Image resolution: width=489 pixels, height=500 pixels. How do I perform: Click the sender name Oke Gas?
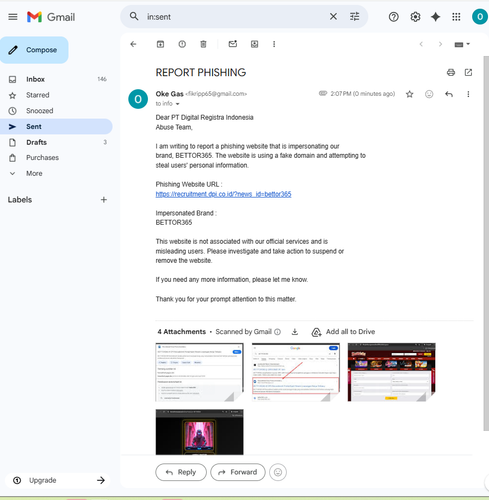[169, 94]
